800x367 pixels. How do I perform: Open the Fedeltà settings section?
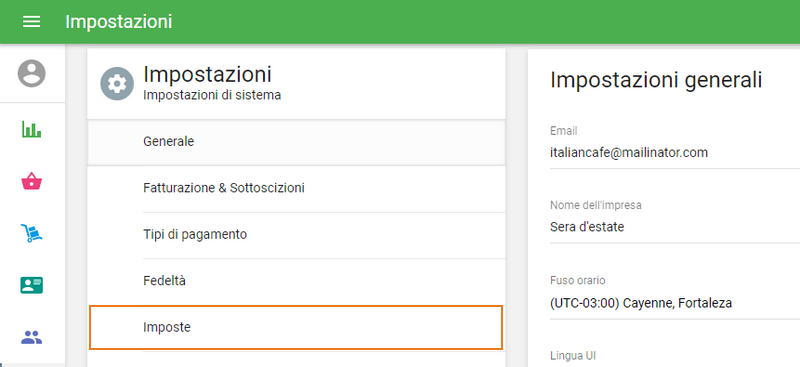coord(296,281)
